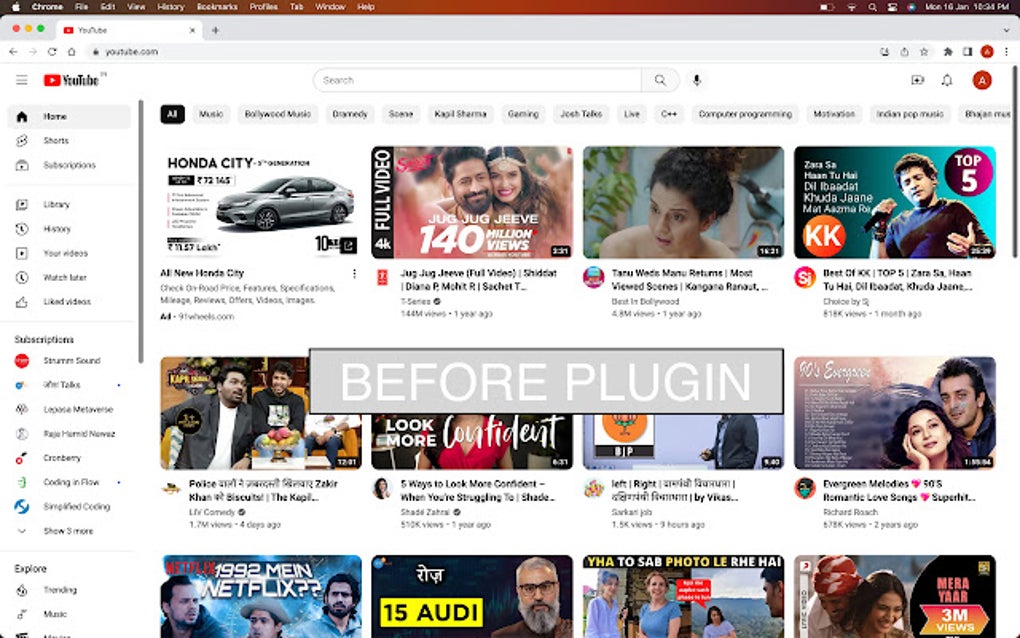This screenshot has height=638, width=1020.
Task: Start a voice search with the microphone
Action: [697, 80]
